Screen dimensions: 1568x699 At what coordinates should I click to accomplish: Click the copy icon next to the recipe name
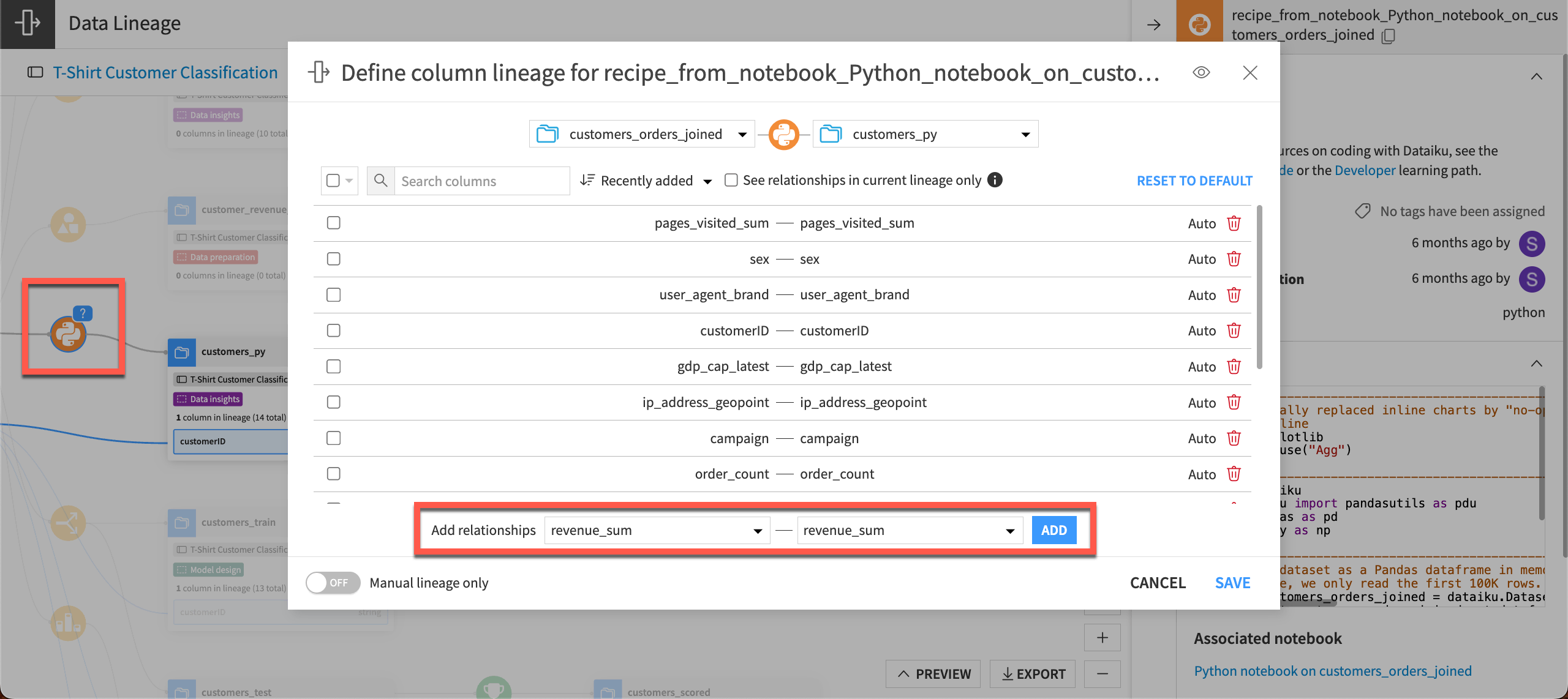(x=1388, y=36)
